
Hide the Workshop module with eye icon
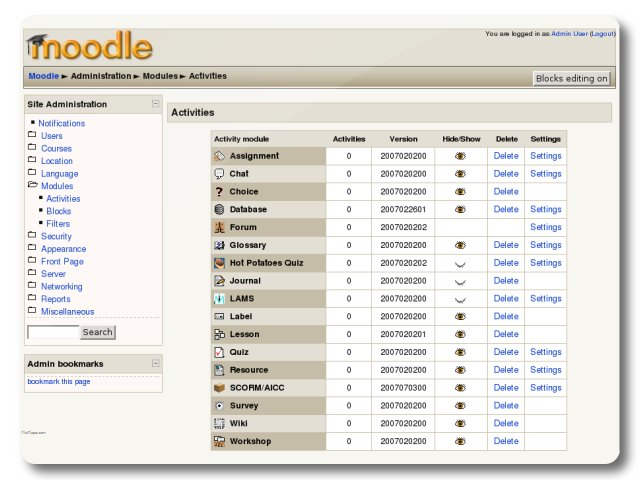point(460,441)
